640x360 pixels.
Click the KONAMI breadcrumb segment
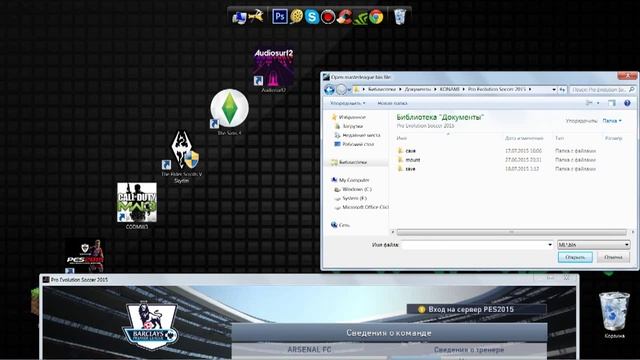coord(449,89)
